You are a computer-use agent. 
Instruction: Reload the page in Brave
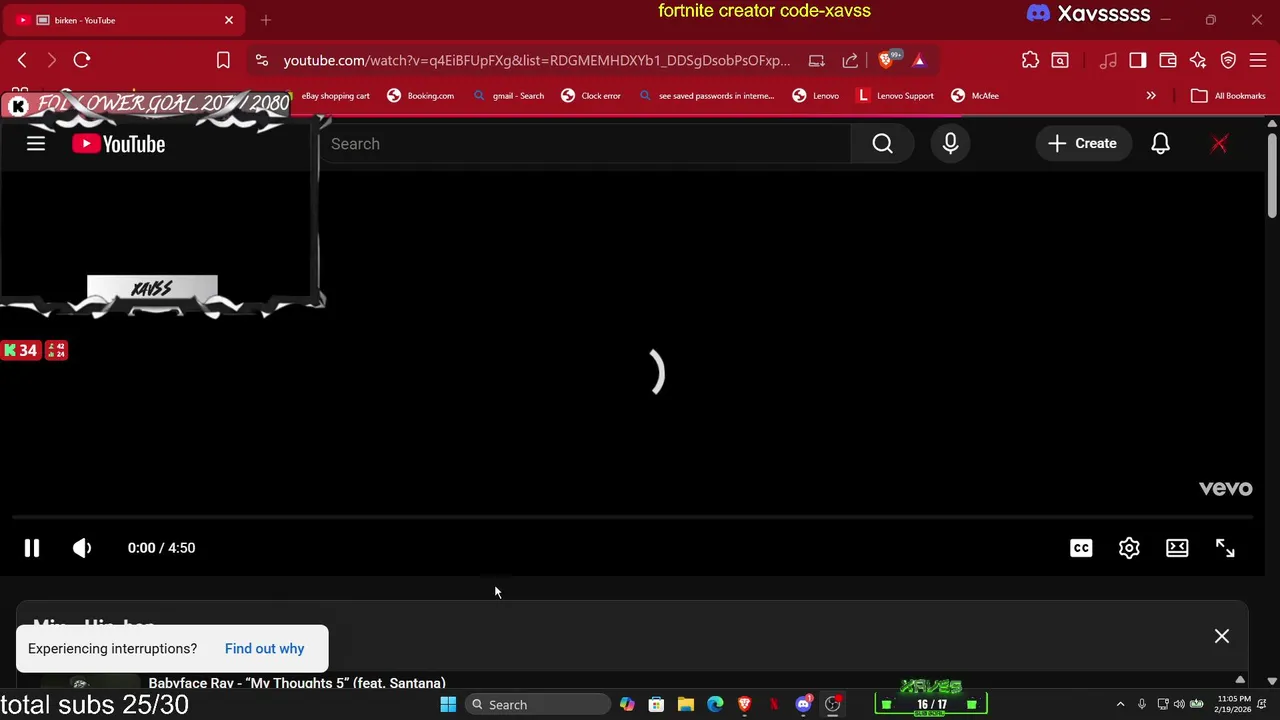82,60
